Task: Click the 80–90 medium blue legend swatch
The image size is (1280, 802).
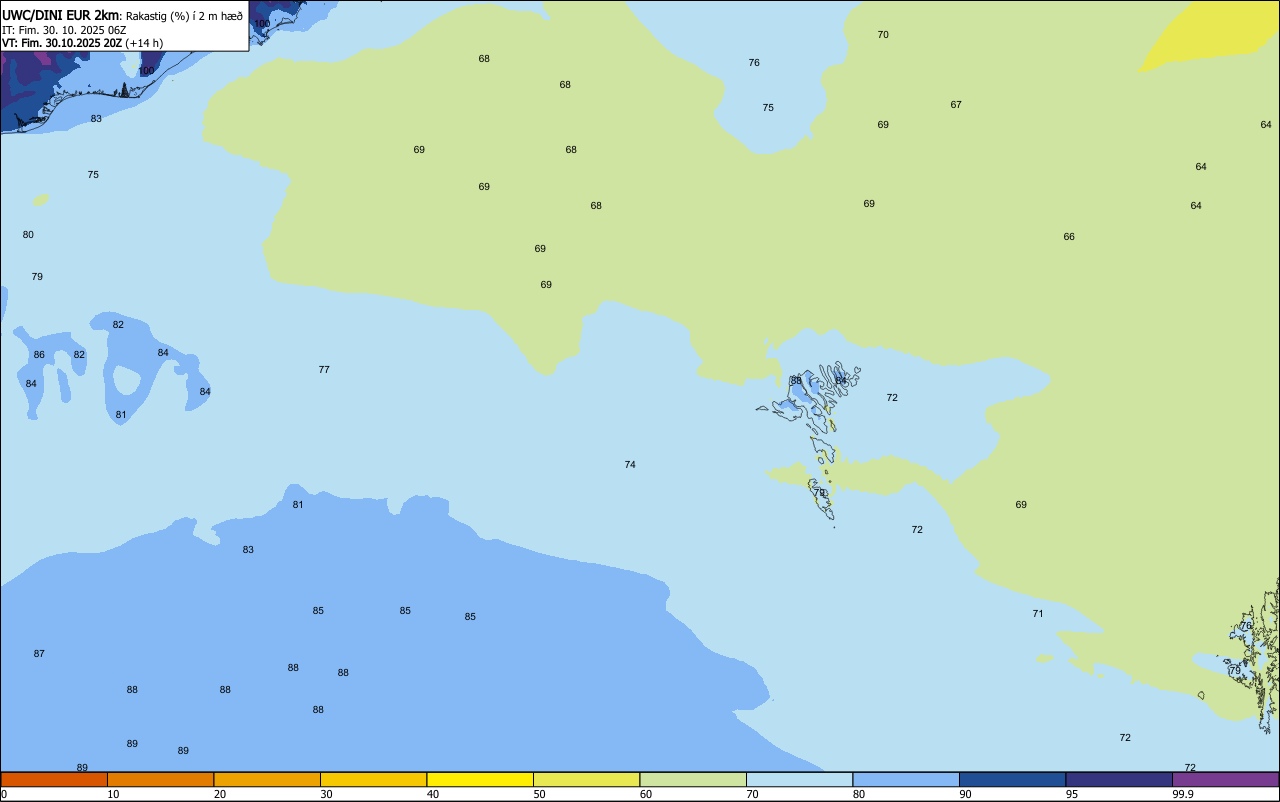Action: point(906,779)
